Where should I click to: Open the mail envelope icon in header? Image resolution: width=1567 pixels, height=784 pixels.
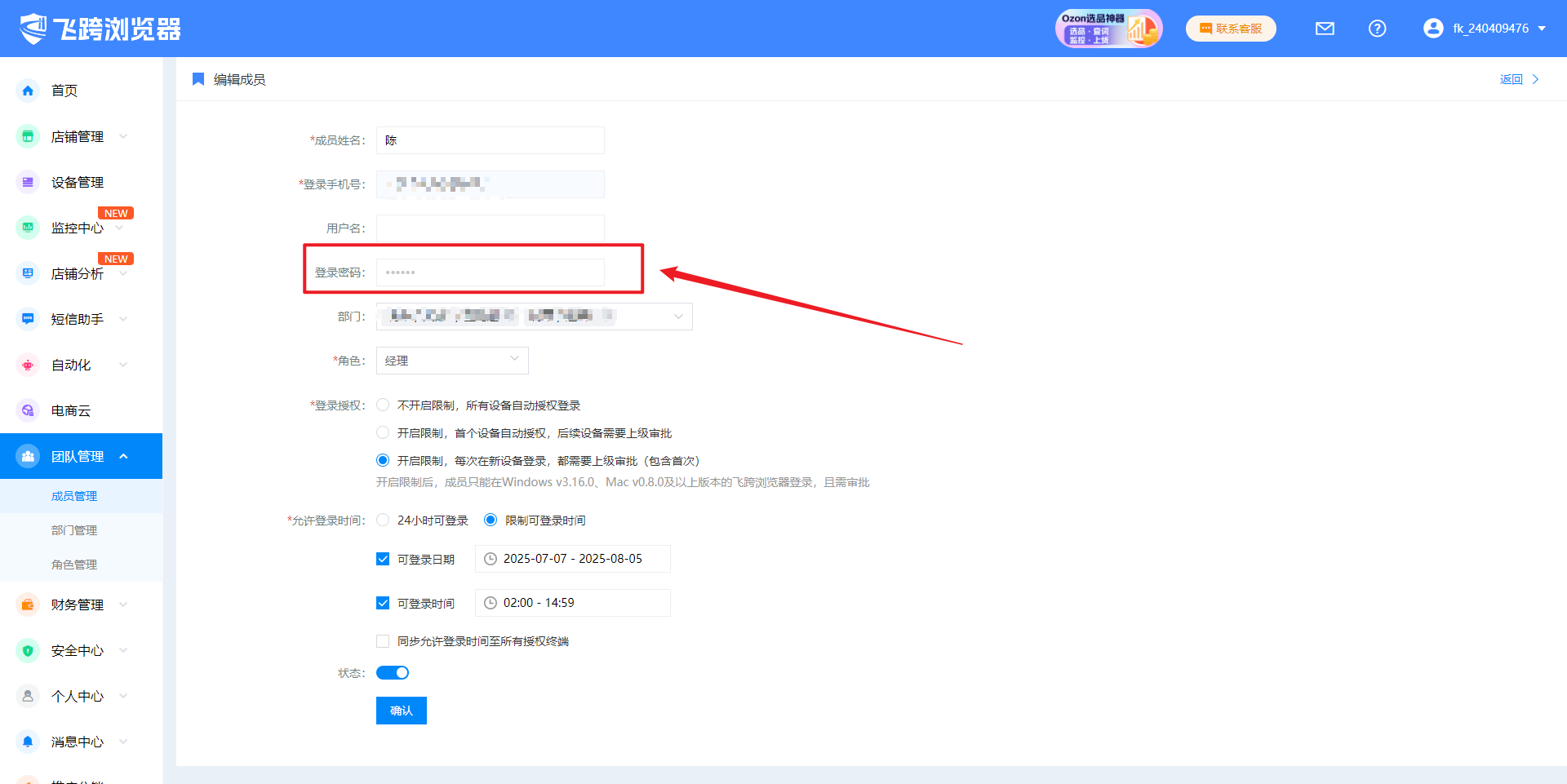click(x=1325, y=29)
